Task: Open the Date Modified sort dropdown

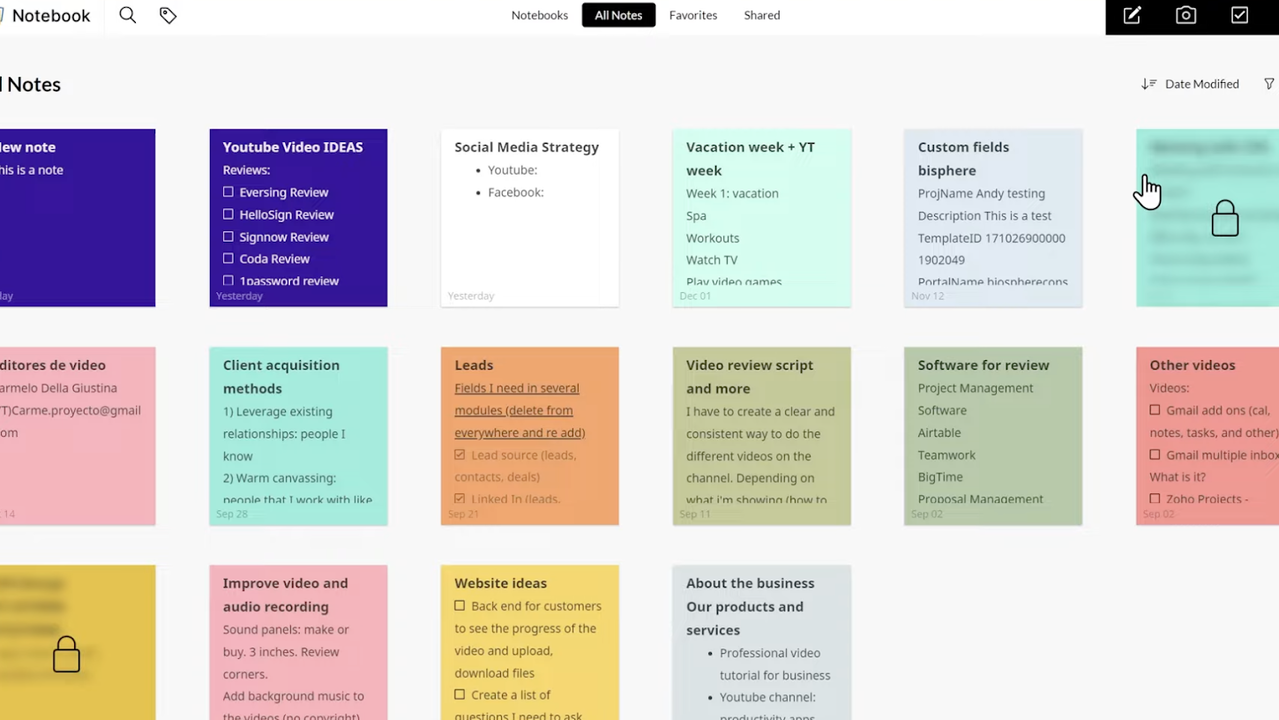Action: click(x=1202, y=84)
